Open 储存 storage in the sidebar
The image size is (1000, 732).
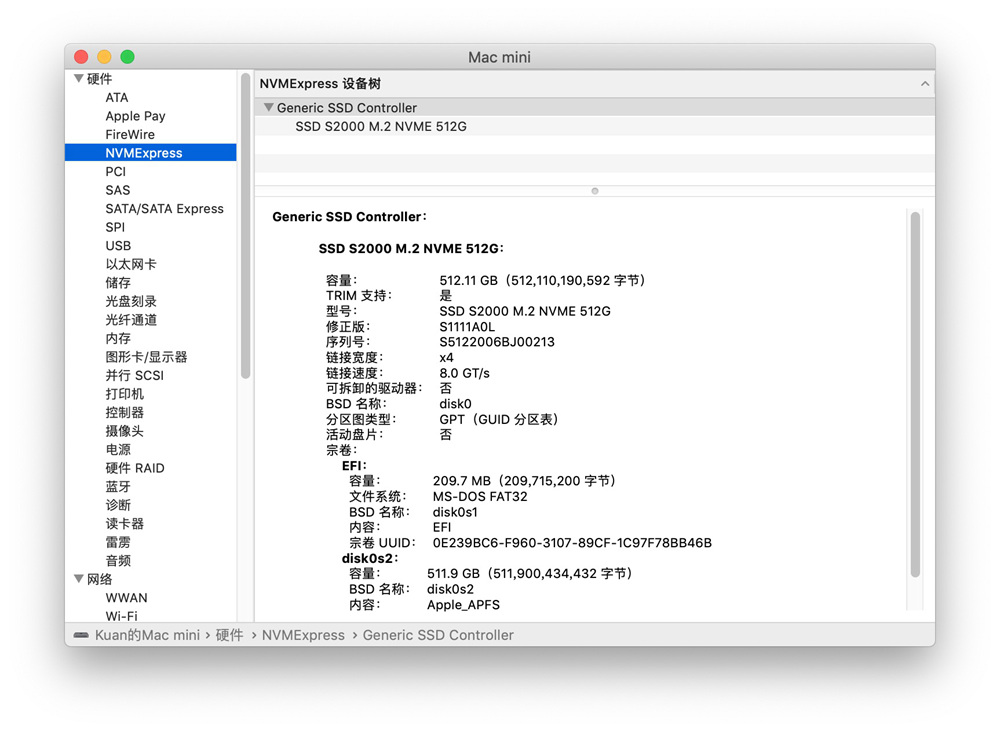click(x=118, y=282)
